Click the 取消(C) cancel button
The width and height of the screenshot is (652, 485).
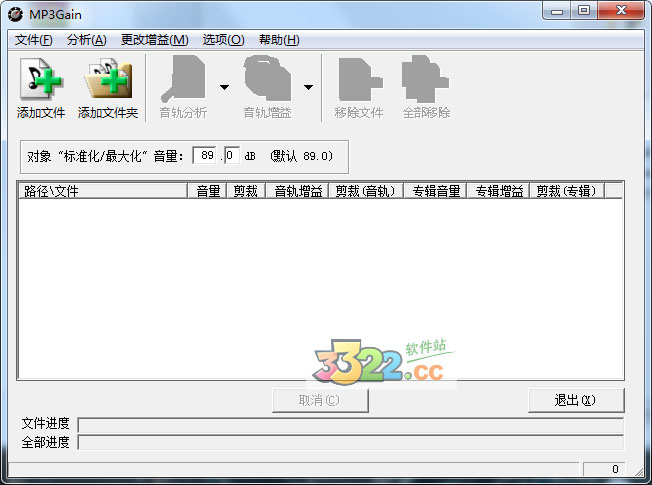pos(320,400)
